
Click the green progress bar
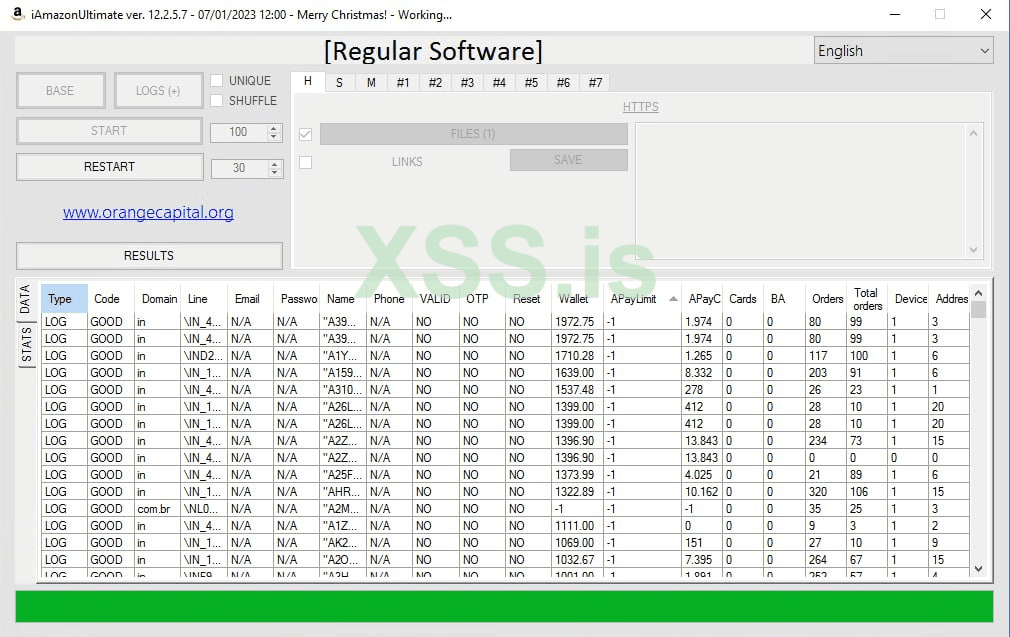coord(504,606)
